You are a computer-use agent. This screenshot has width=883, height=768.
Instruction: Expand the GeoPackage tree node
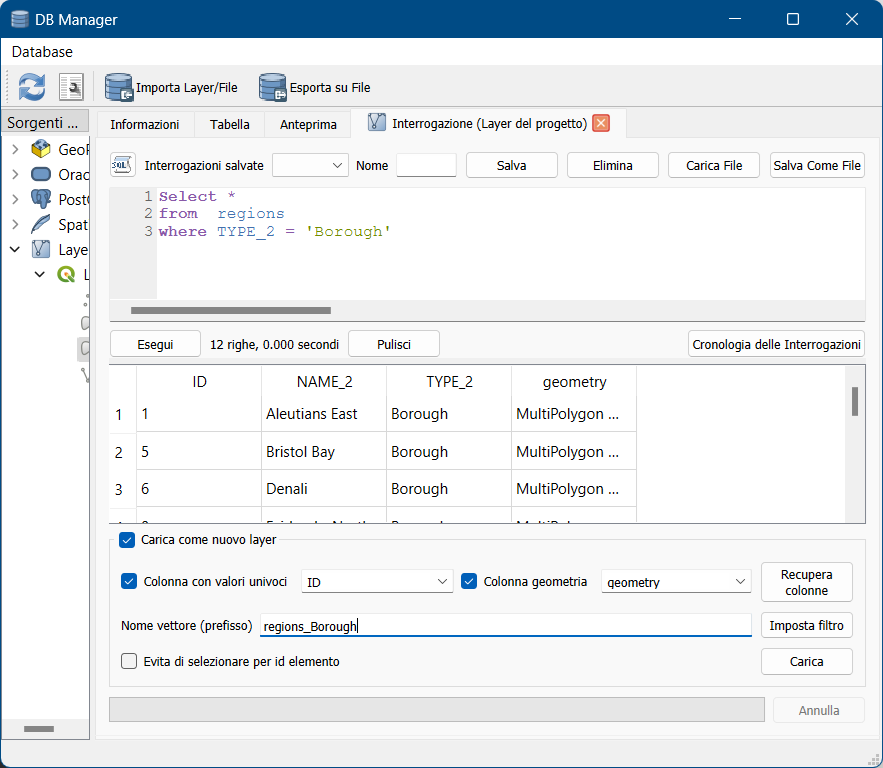15,149
